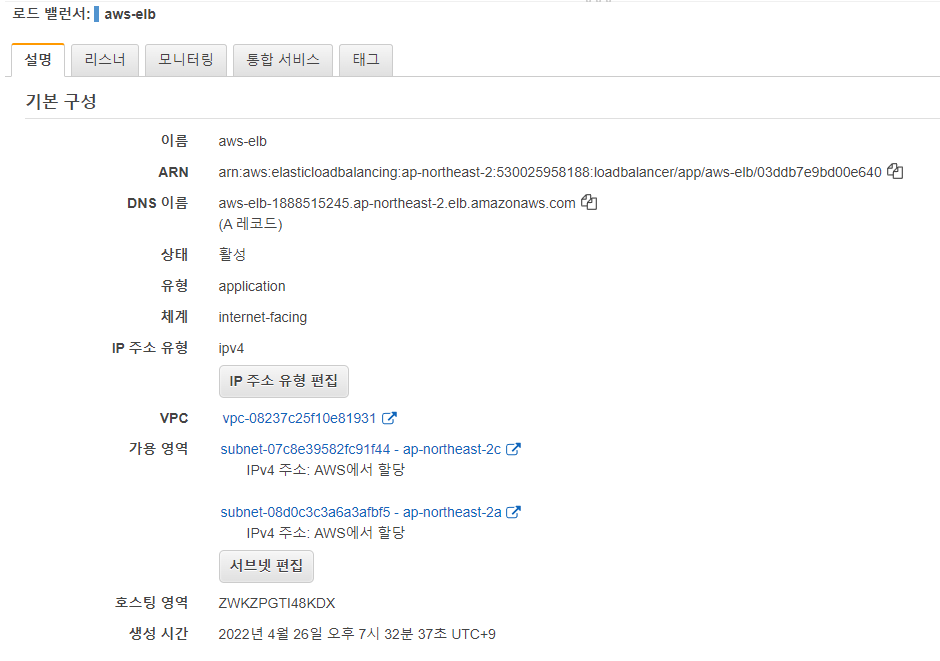
Task: Click the aws-elb name value in 이름 row
Action: tap(242, 141)
